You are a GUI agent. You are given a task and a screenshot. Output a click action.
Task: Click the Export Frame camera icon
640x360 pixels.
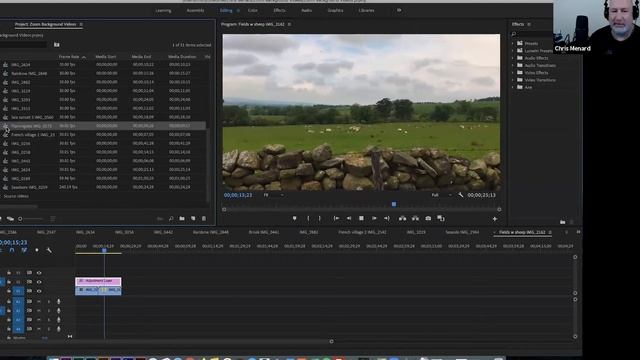(428, 218)
